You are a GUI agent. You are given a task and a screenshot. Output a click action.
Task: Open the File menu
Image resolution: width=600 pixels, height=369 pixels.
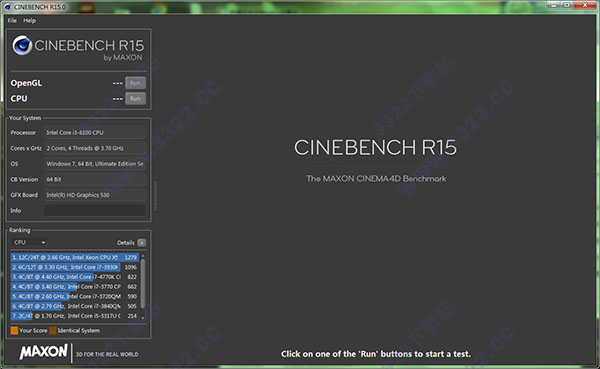[x=12, y=21]
